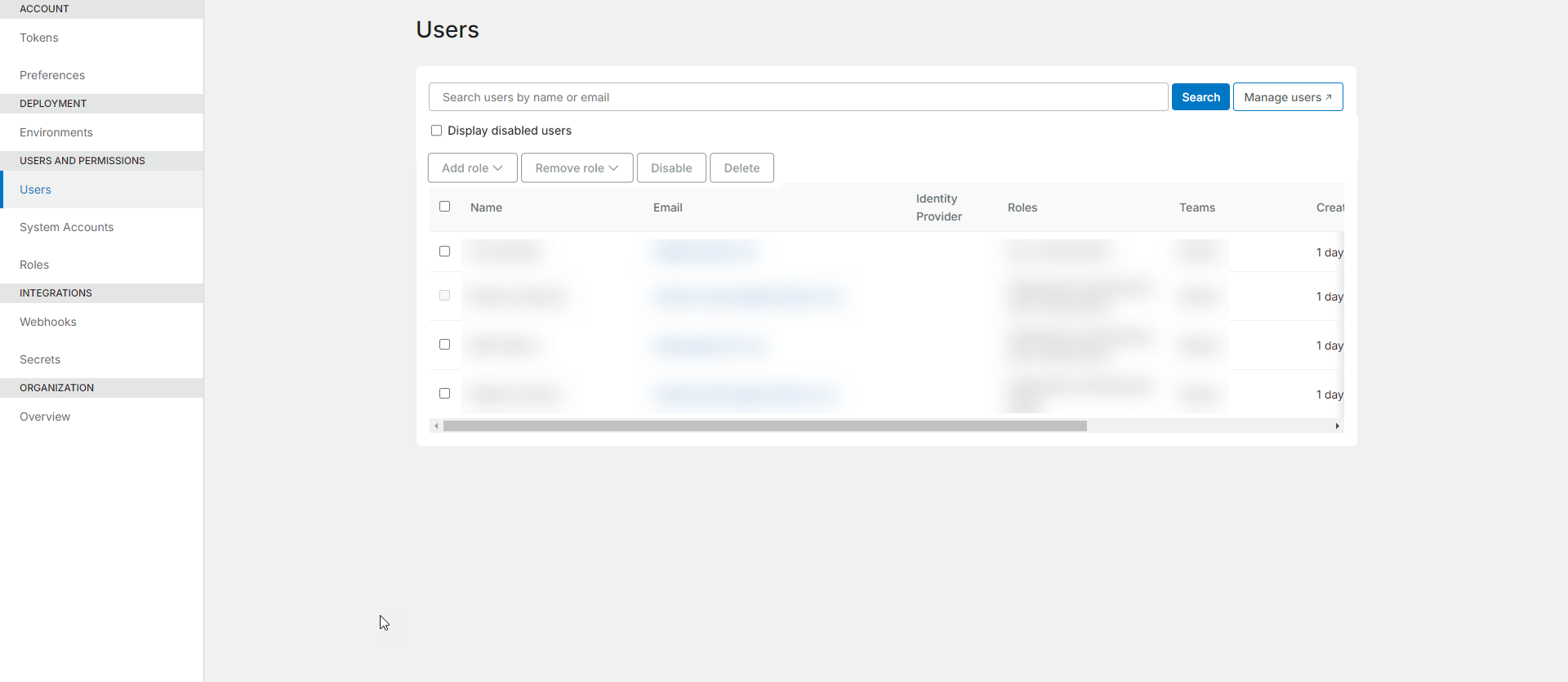The image size is (1568, 682).
Task: Click the horizontal scrollbar left arrow
Action: coord(436,426)
